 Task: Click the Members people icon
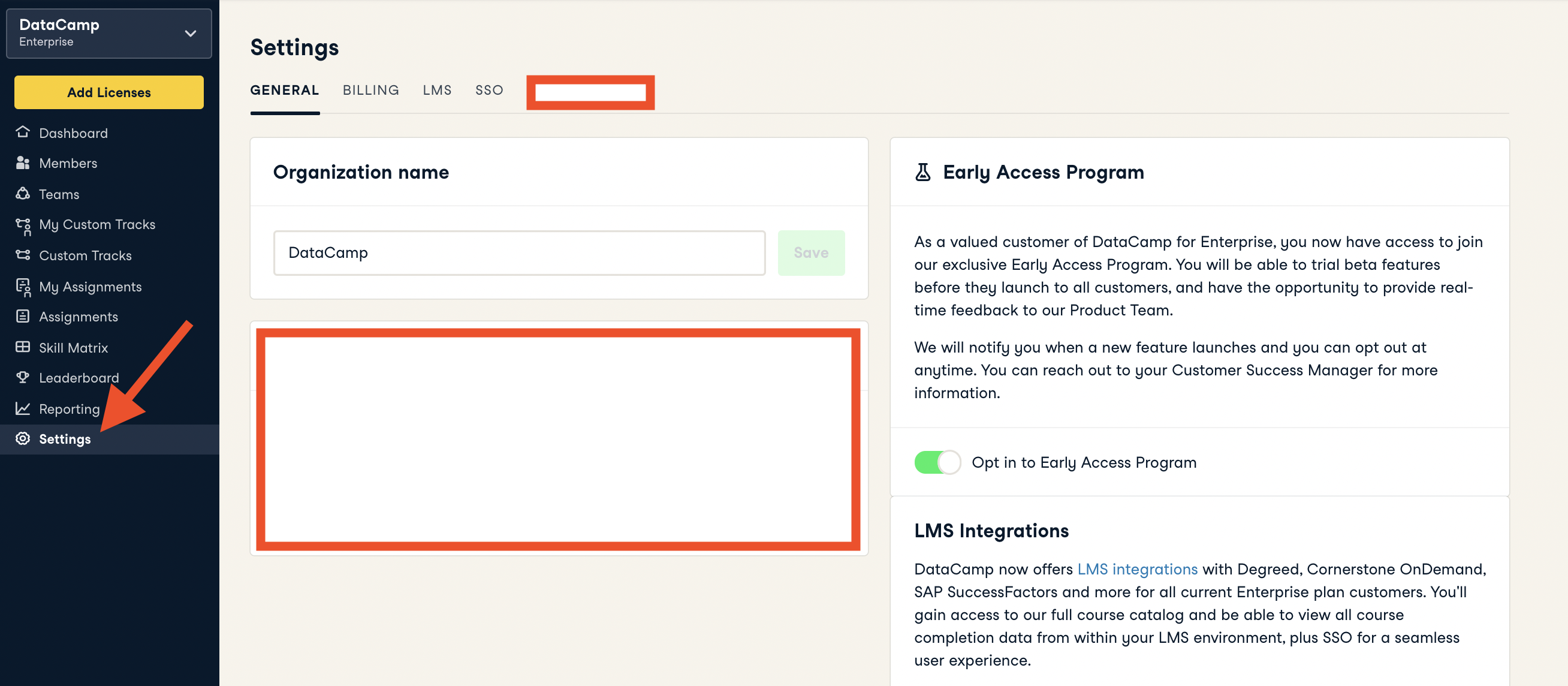23,163
